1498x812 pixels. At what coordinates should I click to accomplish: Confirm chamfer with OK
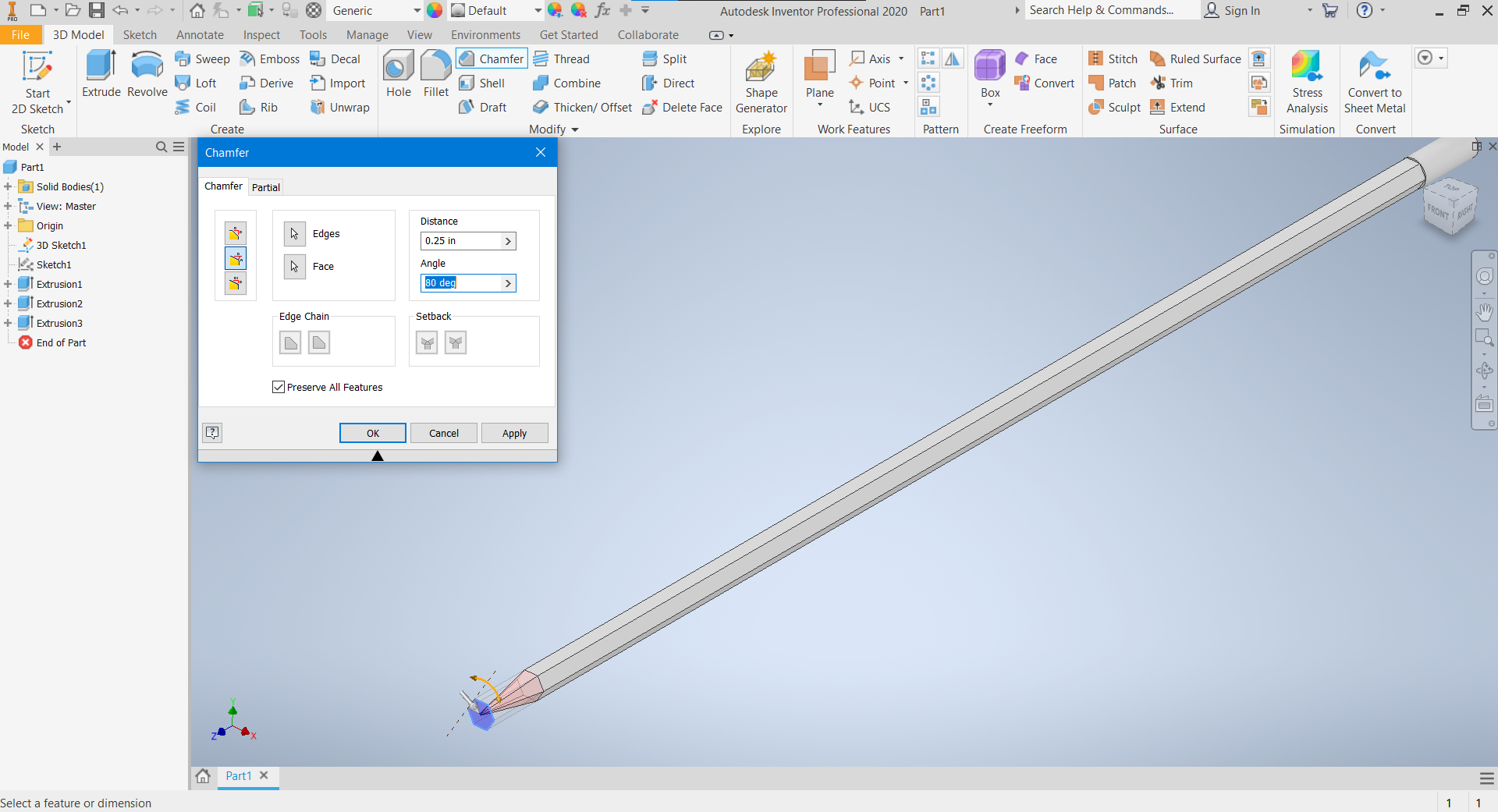373,433
